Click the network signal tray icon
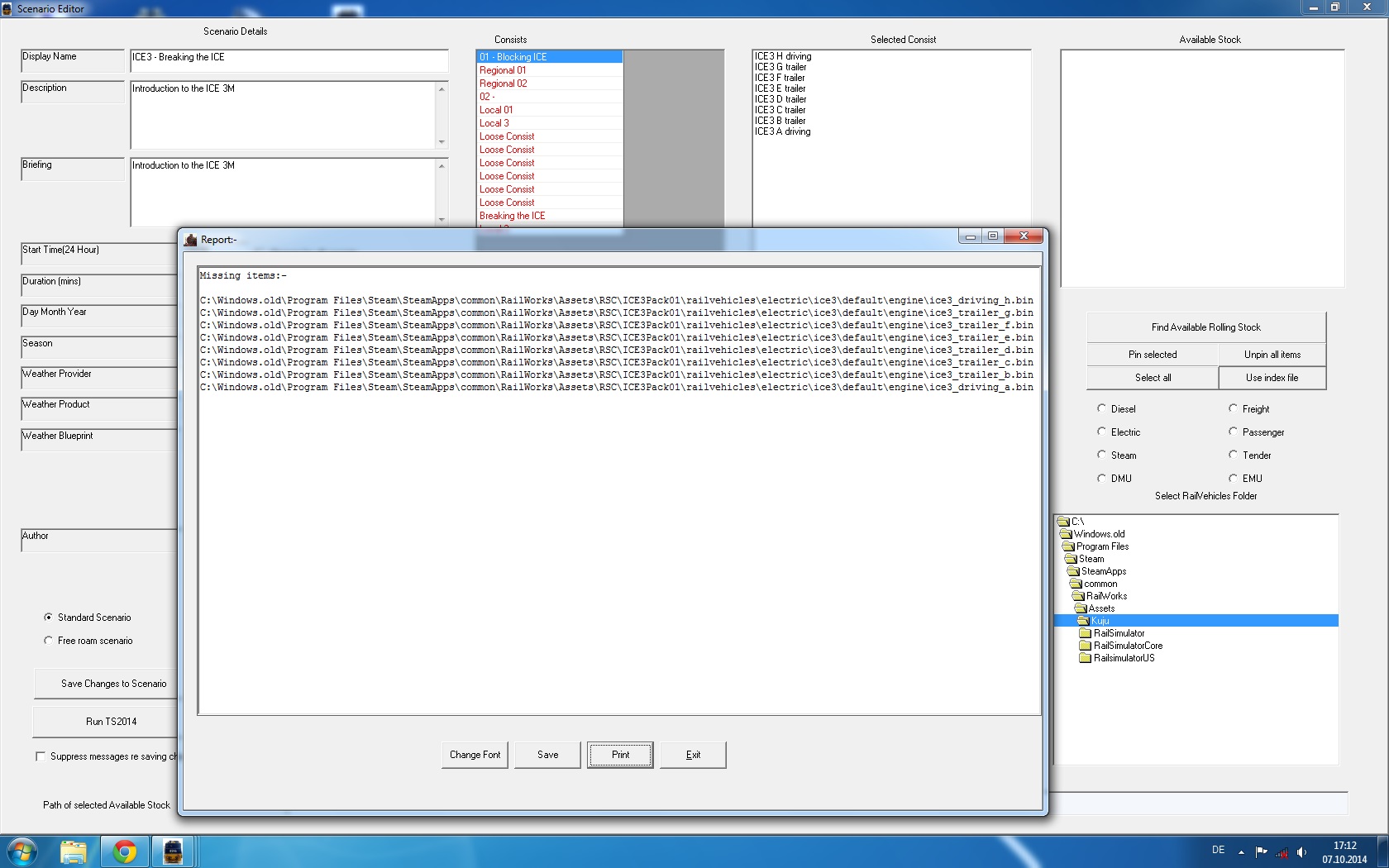The height and width of the screenshot is (868, 1389). click(1282, 852)
